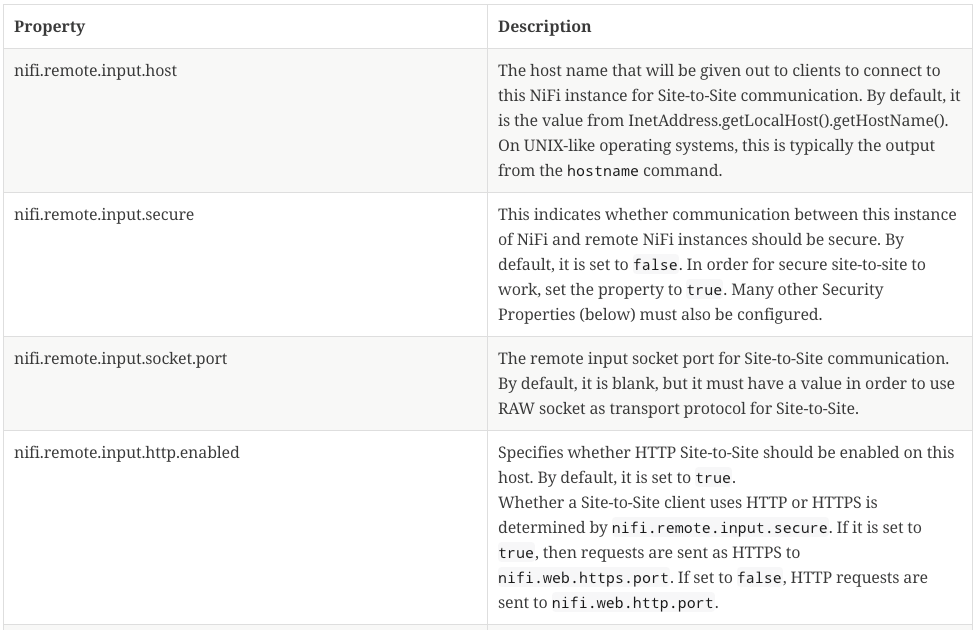
Task: Click the word "Security" in input.secure description
Action: point(853,289)
